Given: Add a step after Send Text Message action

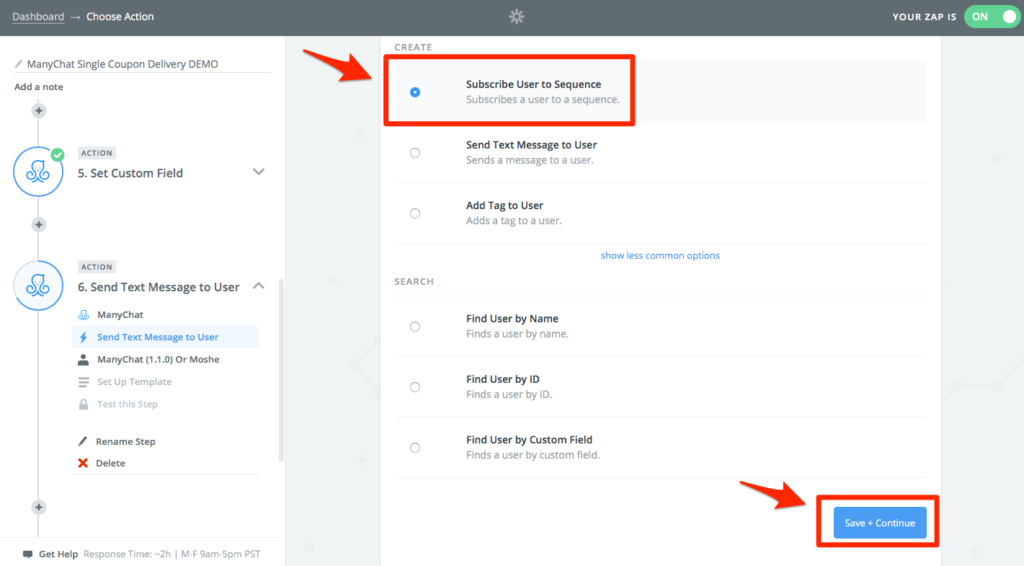Looking at the screenshot, I should 39,507.
